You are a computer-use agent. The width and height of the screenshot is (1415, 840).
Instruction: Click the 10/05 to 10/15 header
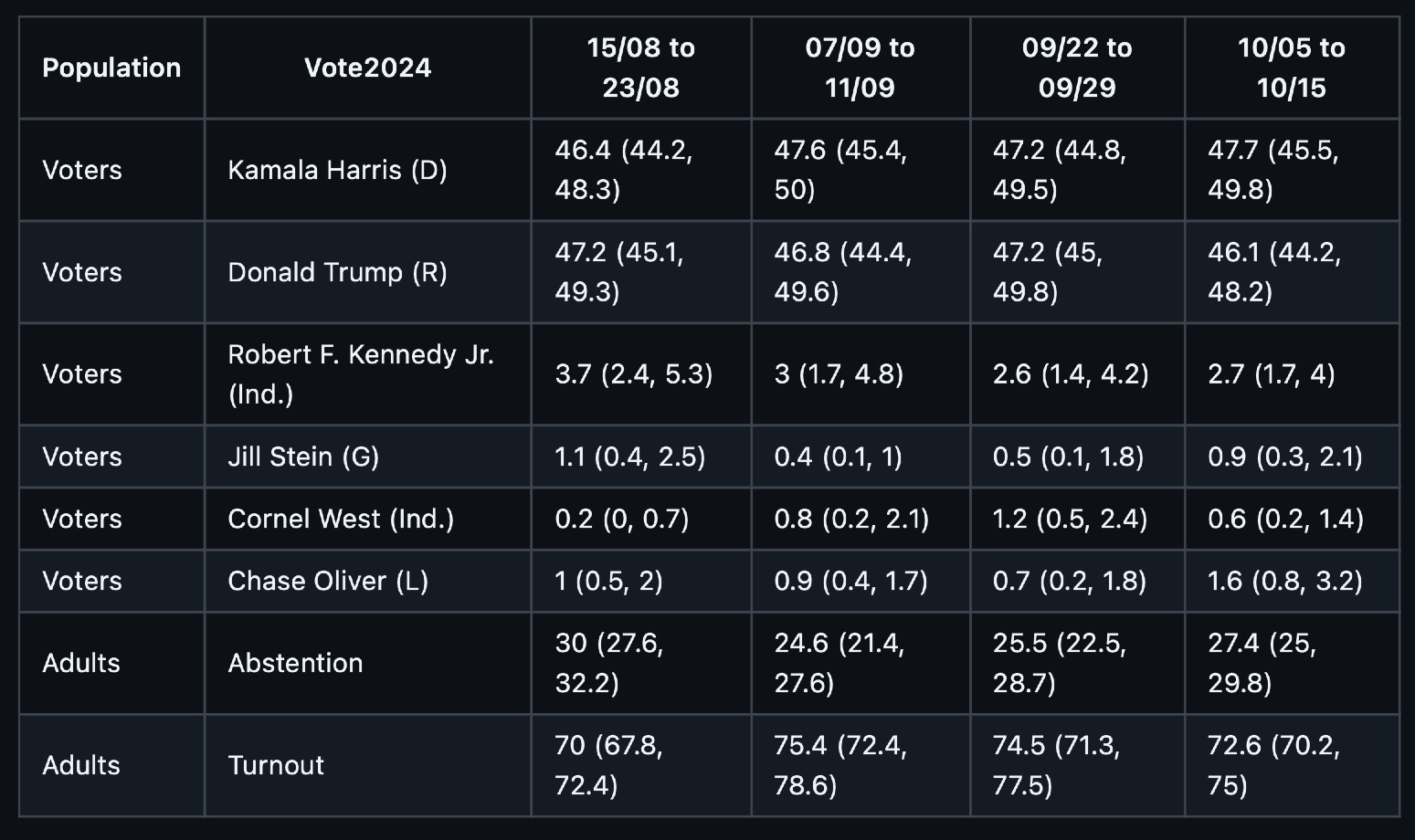tap(1291, 68)
